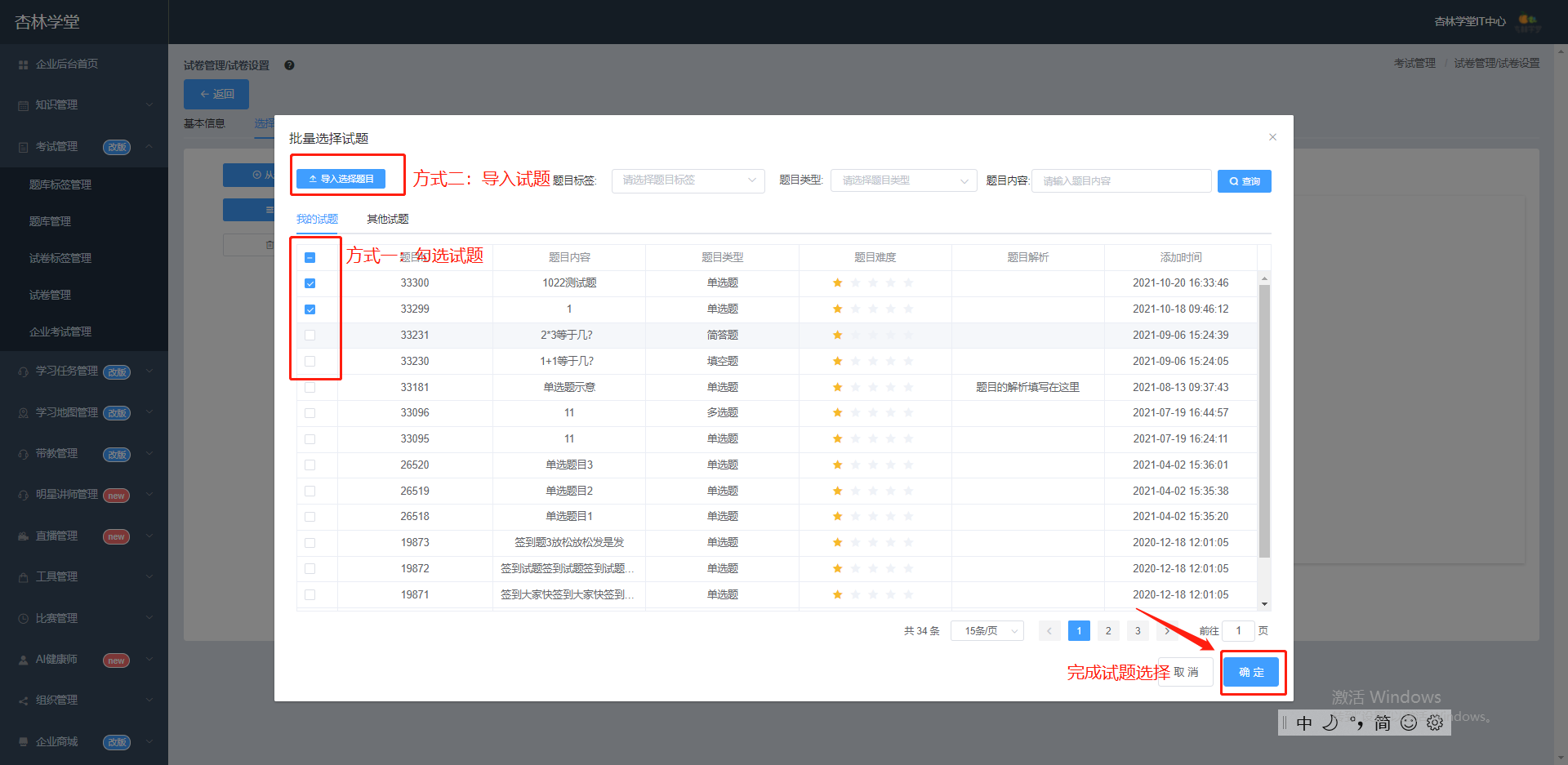1568x765 pixels.
Task: Open 题库标签管理 submenu item
Action: pos(84,185)
